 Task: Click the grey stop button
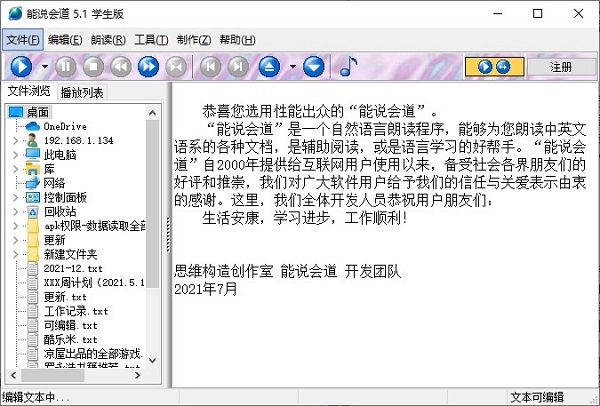[x=93, y=67]
